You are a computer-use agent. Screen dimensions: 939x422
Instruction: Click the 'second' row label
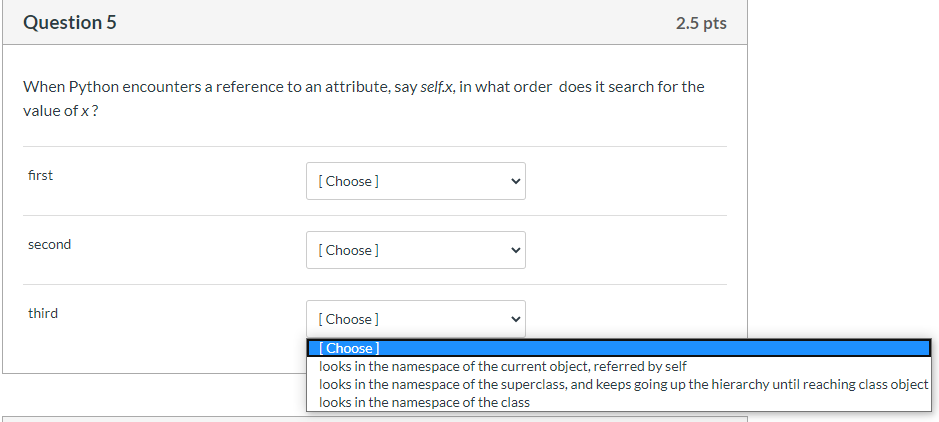(x=50, y=244)
